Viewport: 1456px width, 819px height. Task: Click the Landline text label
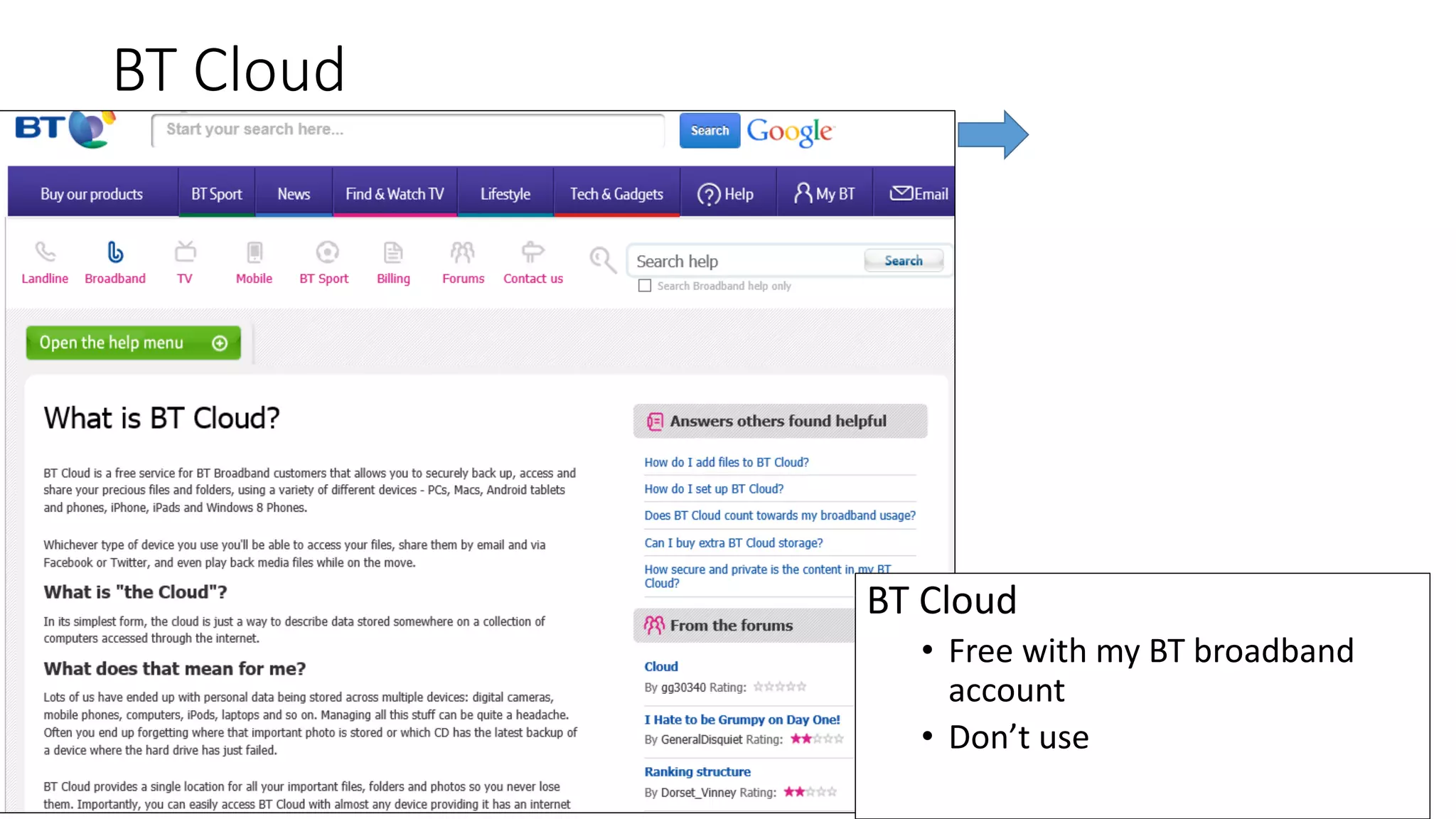(45, 279)
